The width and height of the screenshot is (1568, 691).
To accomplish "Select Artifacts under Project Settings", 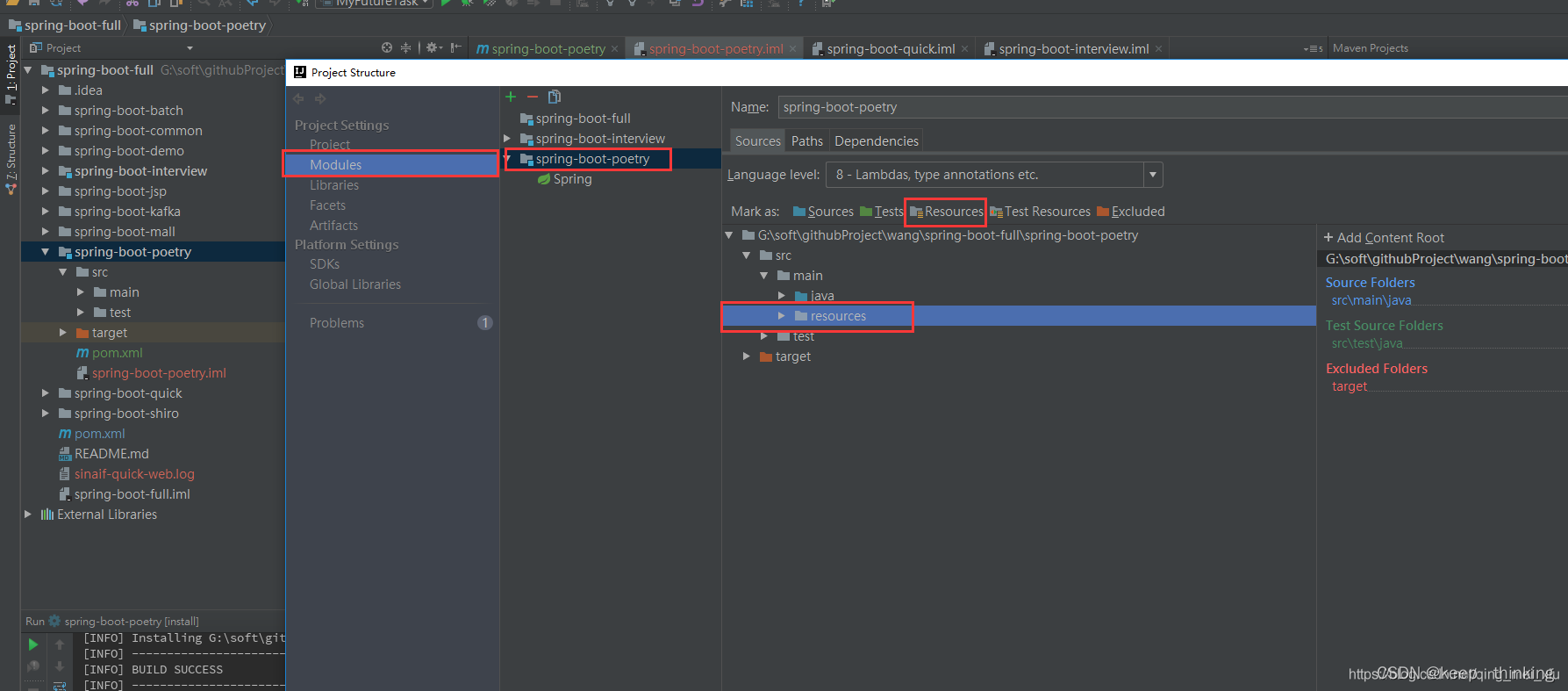I will 333,226.
